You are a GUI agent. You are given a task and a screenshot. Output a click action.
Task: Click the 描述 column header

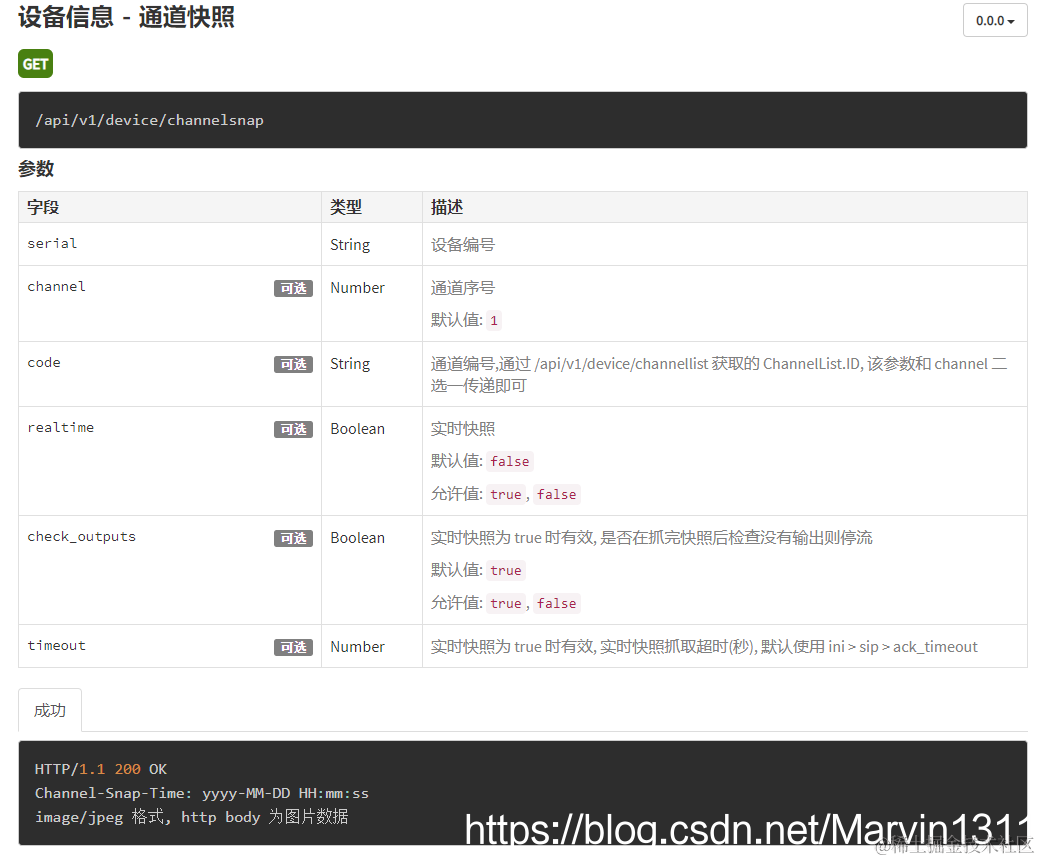click(447, 207)
